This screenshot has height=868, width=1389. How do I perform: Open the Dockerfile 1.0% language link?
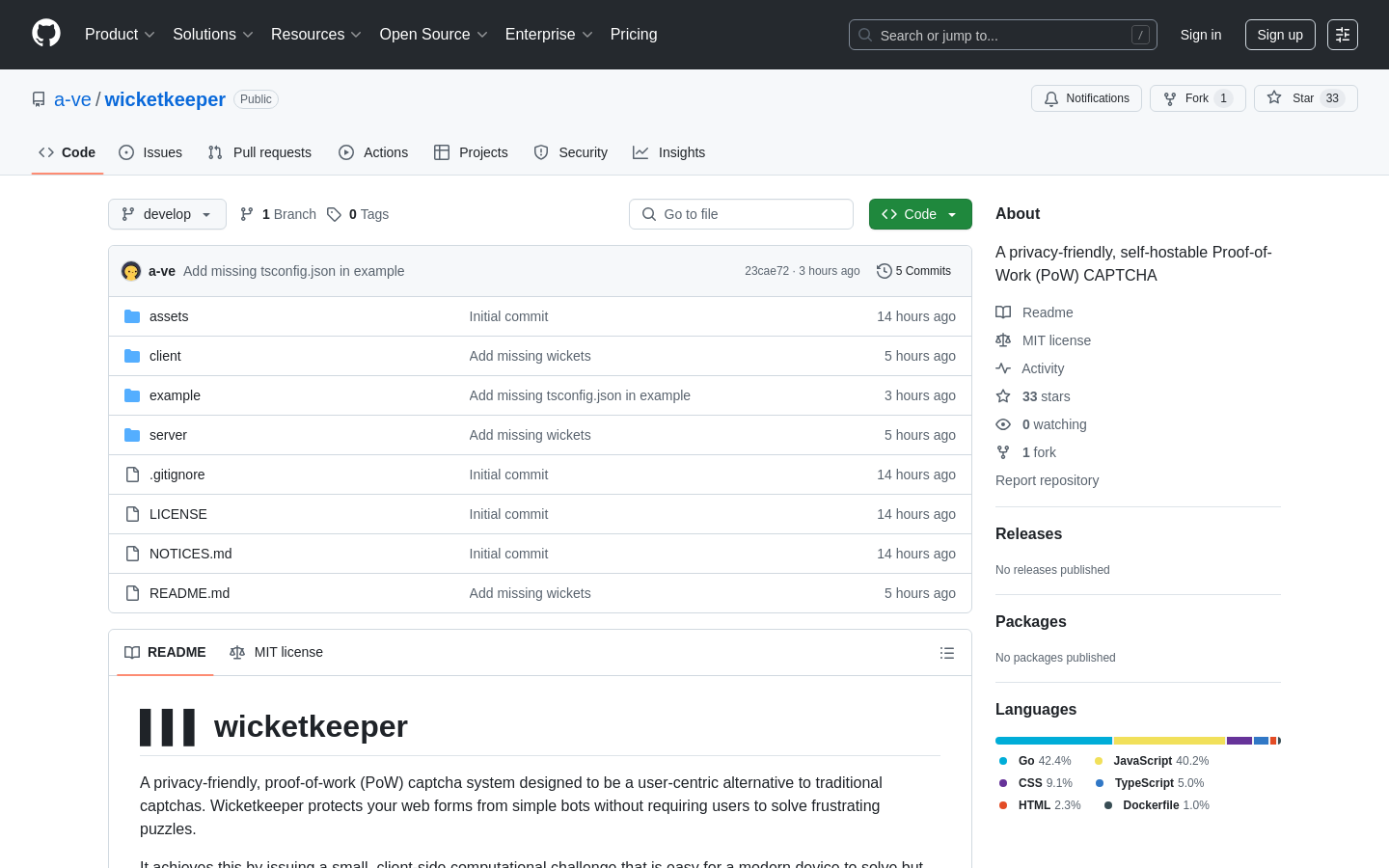tap(1157, 805)
